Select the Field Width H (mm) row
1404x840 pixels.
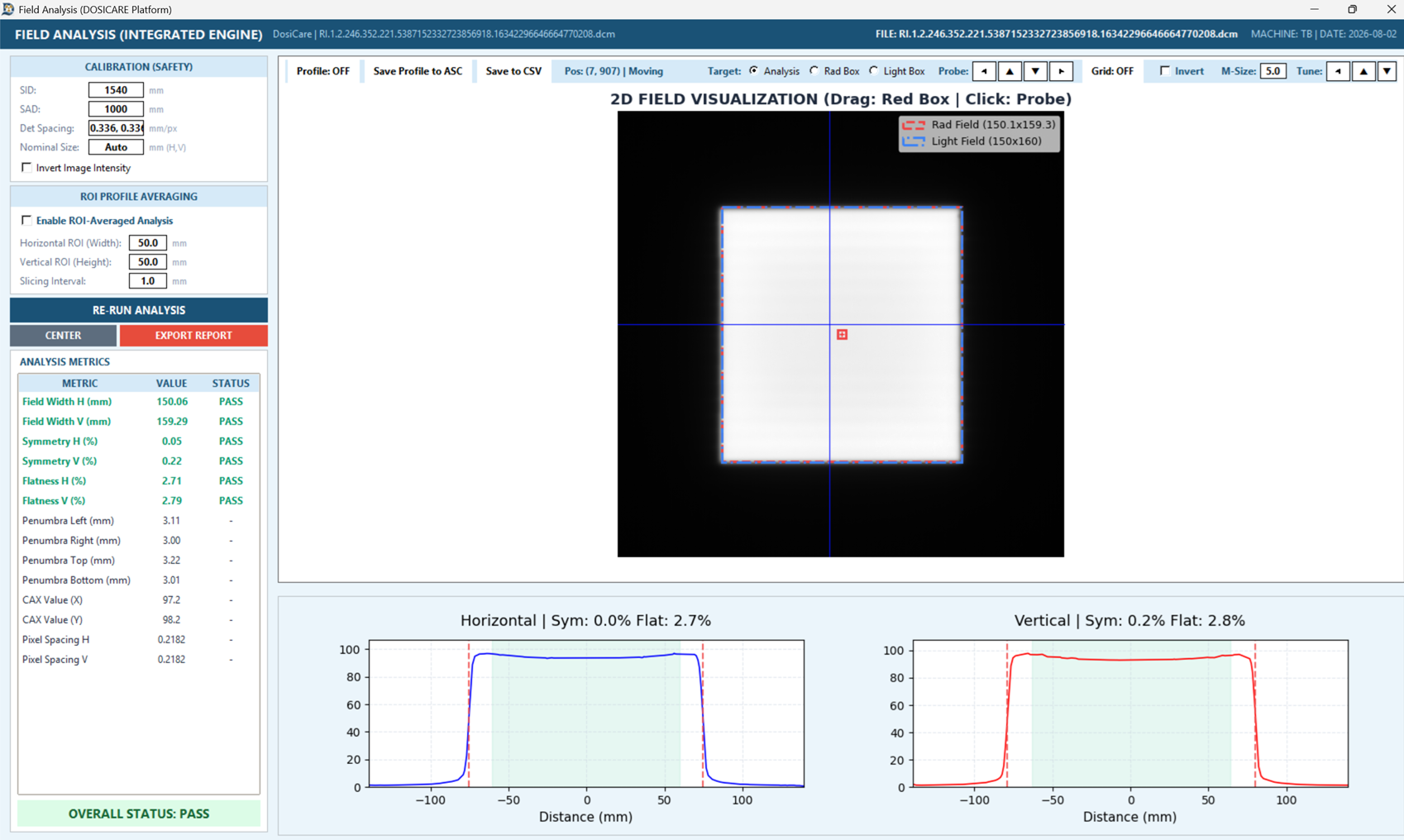point(139,402)
